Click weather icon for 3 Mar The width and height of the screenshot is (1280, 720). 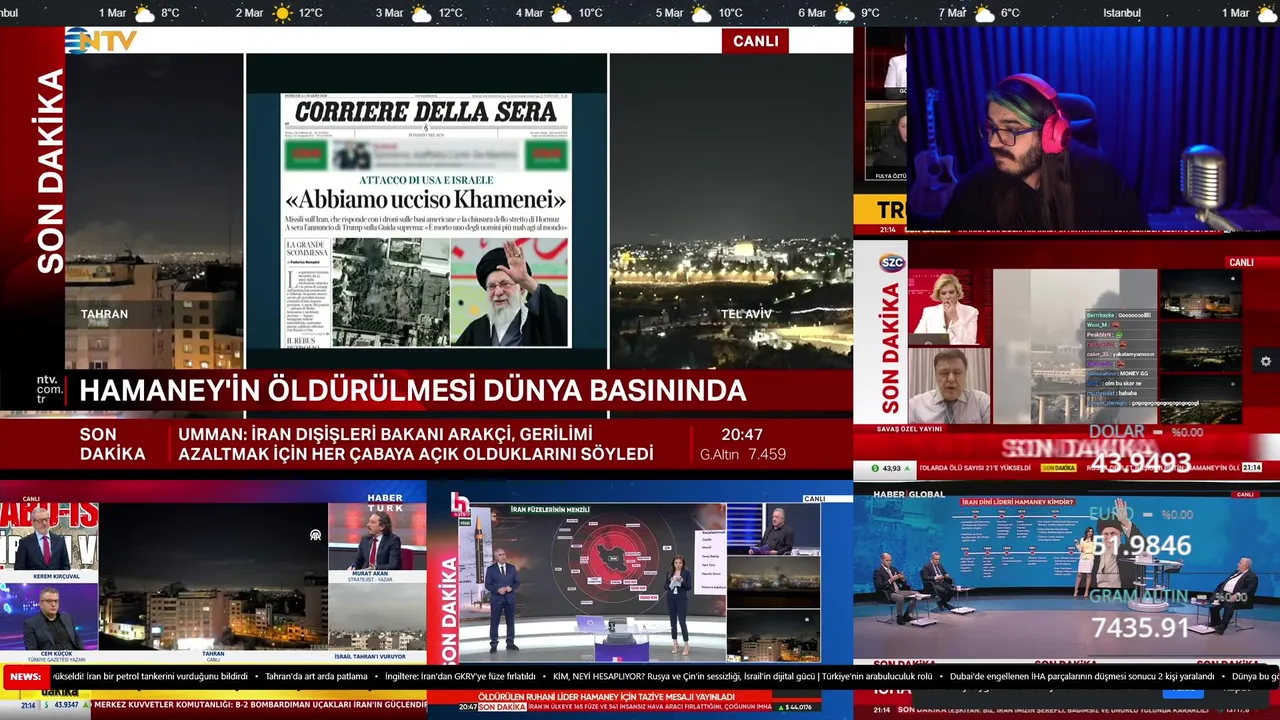pos(421,13)
